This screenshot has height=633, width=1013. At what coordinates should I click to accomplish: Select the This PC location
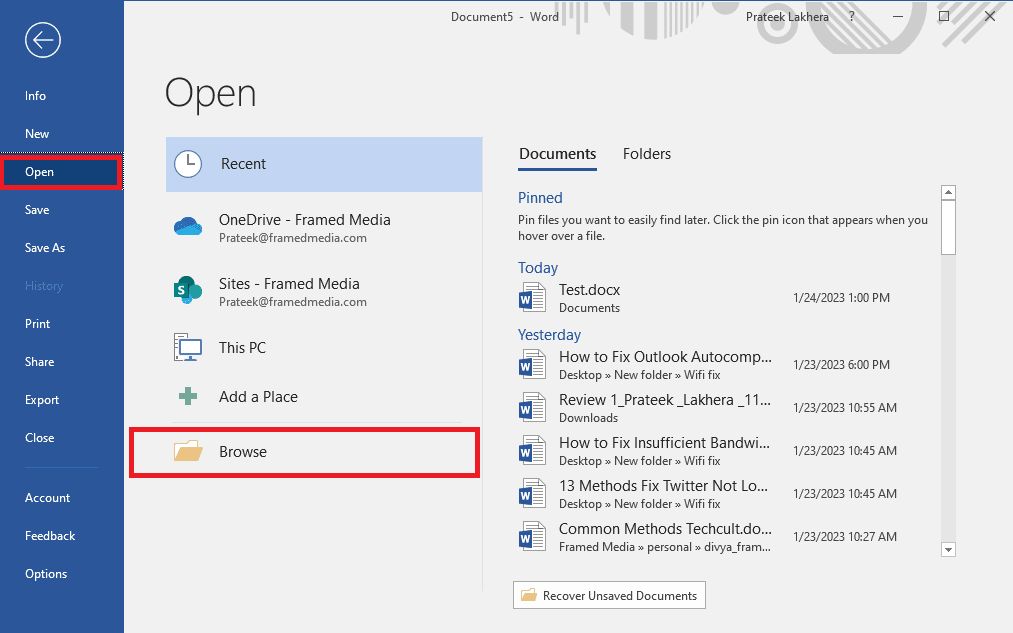tap(324, 348)
